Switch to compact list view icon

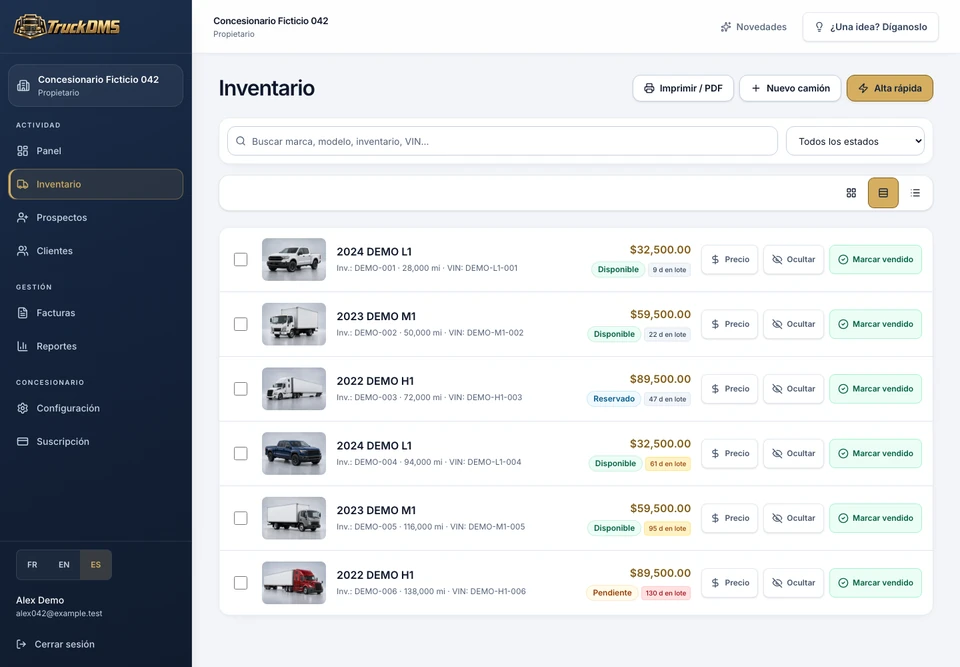(915, 193)
